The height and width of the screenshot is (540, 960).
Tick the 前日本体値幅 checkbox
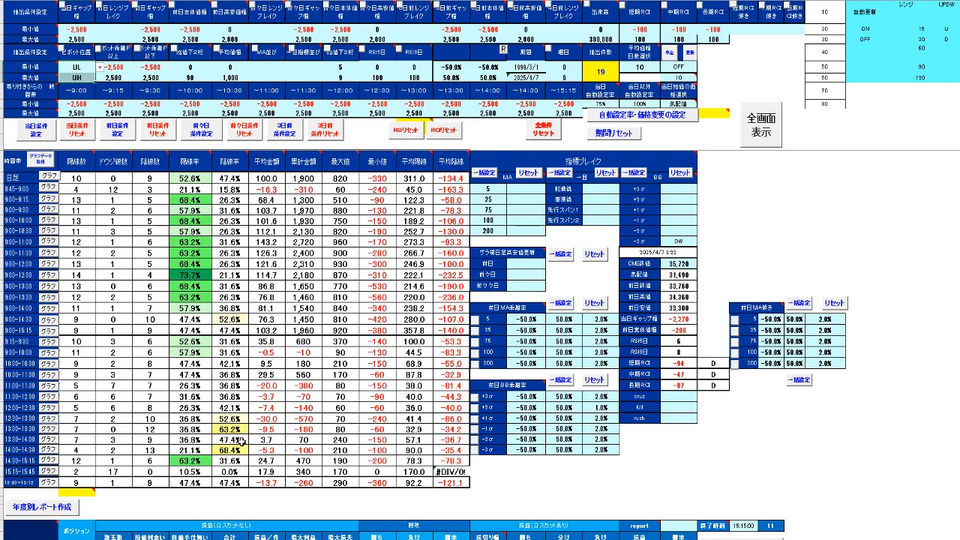(173, 6)
